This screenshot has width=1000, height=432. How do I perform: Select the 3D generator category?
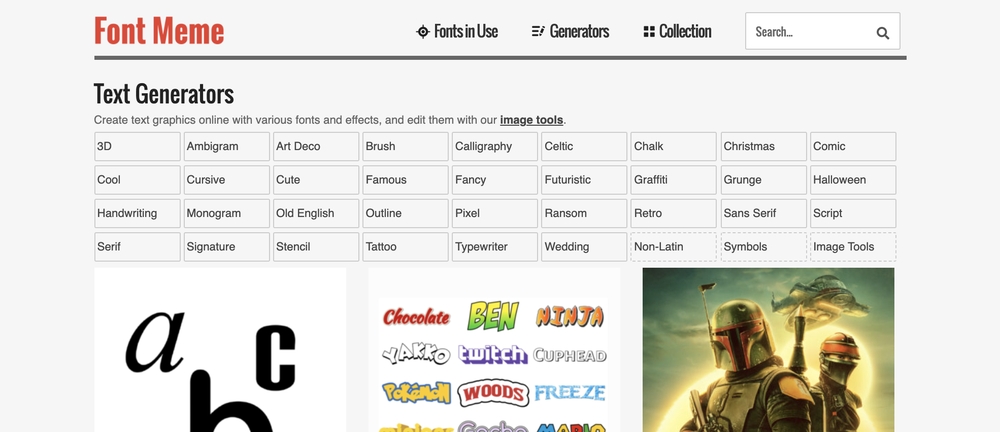(137, 146)
